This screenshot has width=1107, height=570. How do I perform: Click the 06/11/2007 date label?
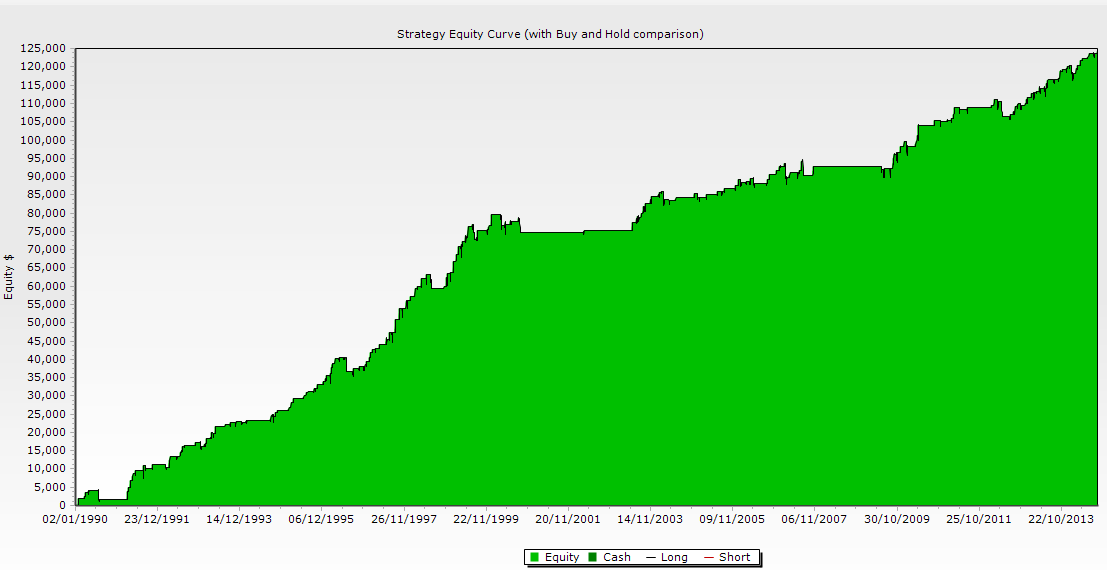click(814, 519)
